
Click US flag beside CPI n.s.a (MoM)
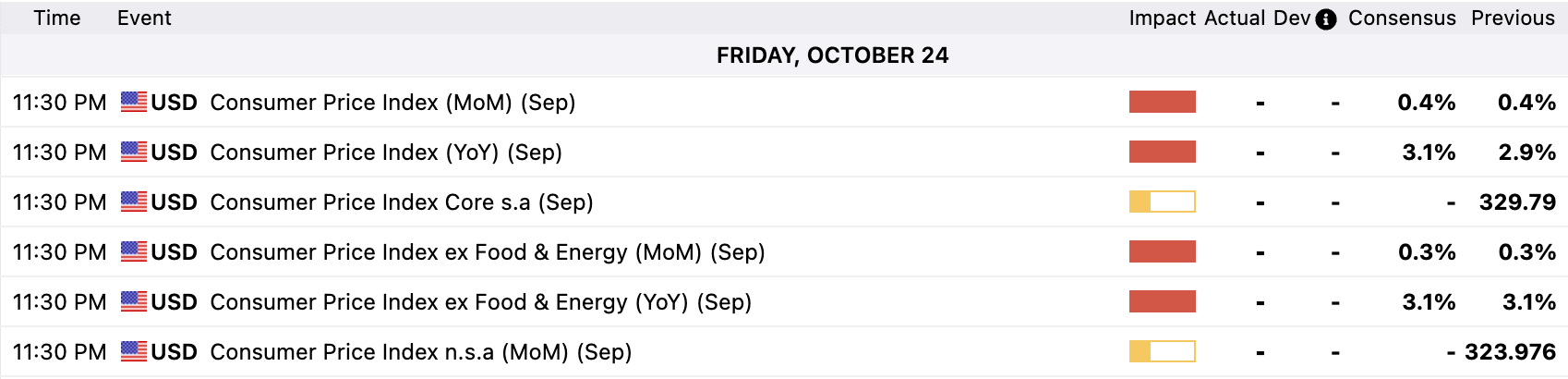pyautogui.click(x=134, y=351)
